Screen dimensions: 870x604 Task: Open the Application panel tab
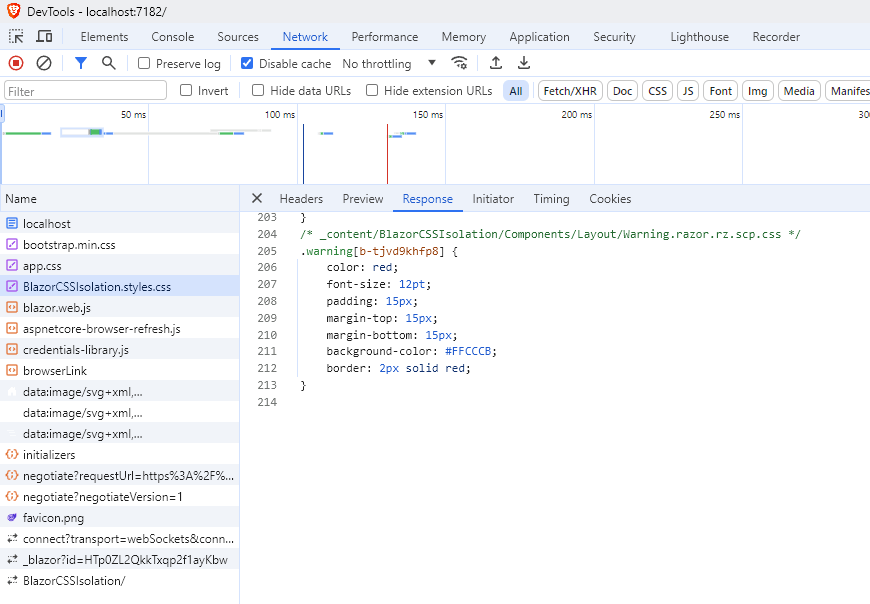click(x=539, y=37)
